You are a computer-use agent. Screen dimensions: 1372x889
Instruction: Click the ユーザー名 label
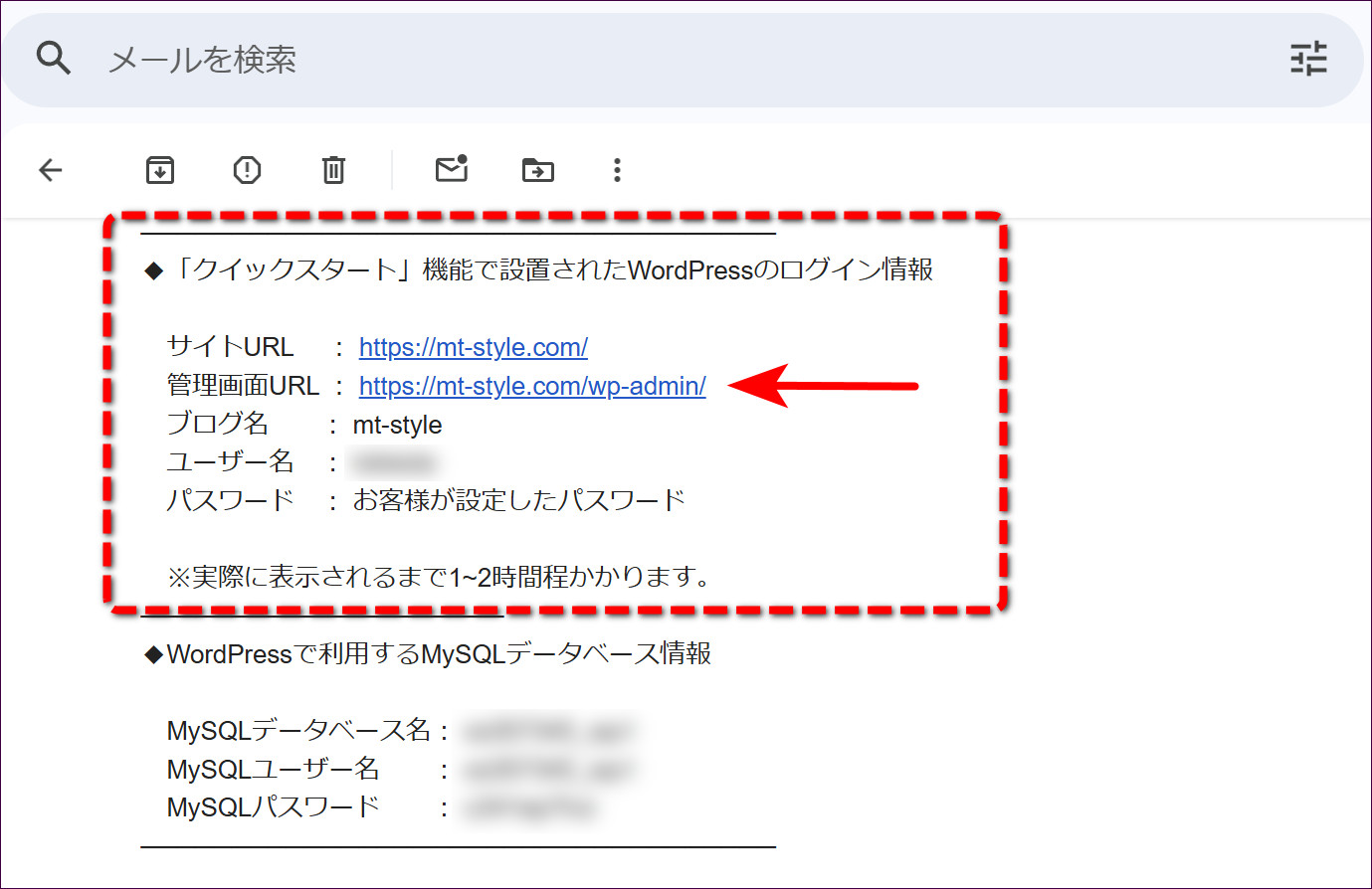point(231,462)
